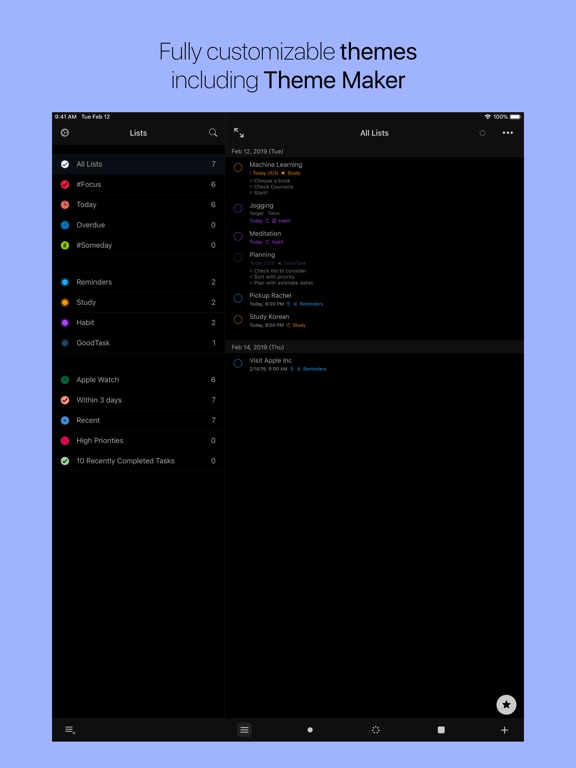Open Visit Apple Inc task title

coord(270,360)
